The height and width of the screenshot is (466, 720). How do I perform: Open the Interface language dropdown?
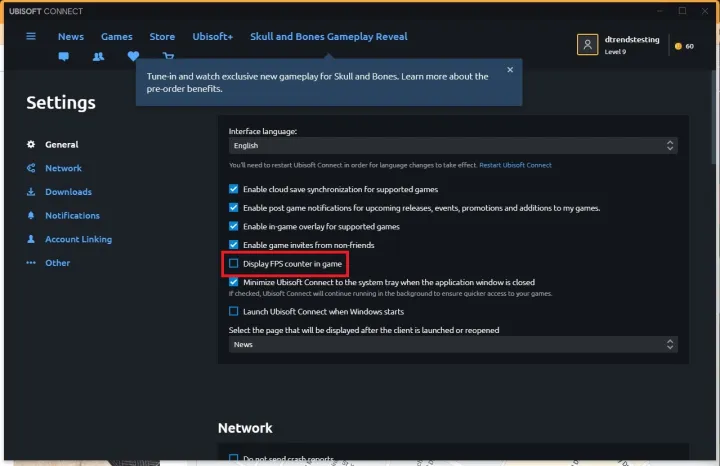click(x=453, y=146)
